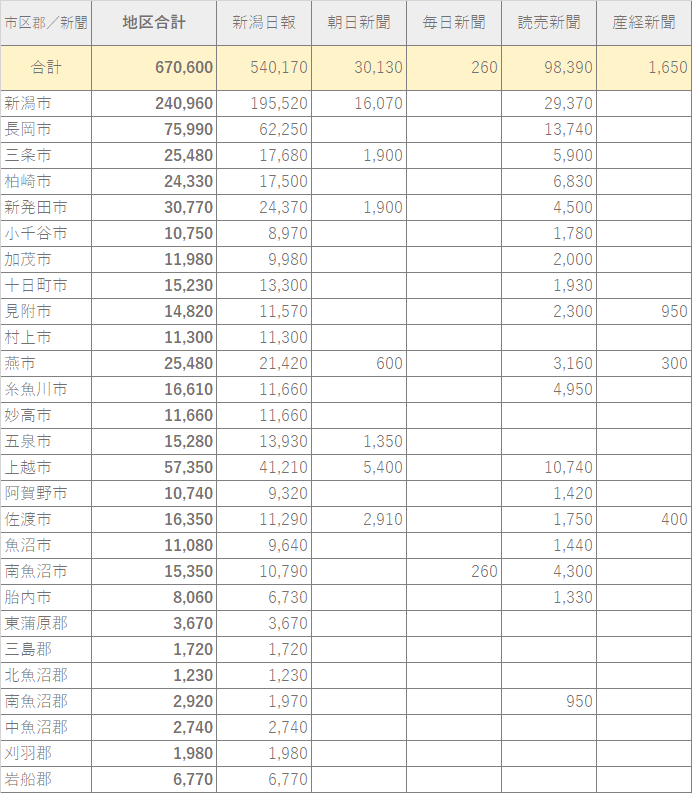Click the 1,650 total cell

tap(668, 67)
